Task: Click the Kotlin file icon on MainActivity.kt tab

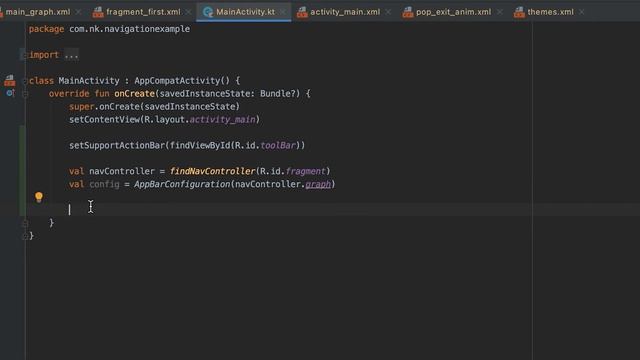Action: tap(208, 12)
